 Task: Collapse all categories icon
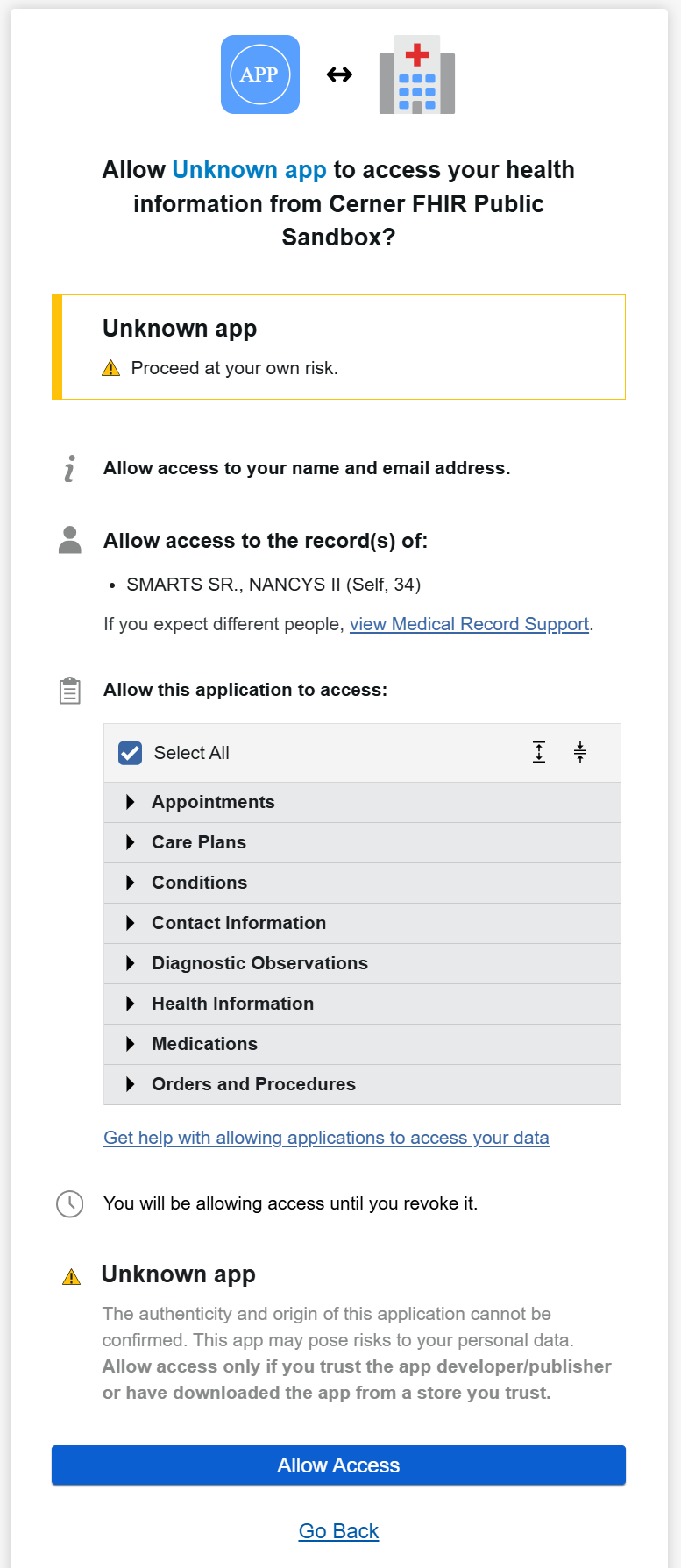pos(580,752)
